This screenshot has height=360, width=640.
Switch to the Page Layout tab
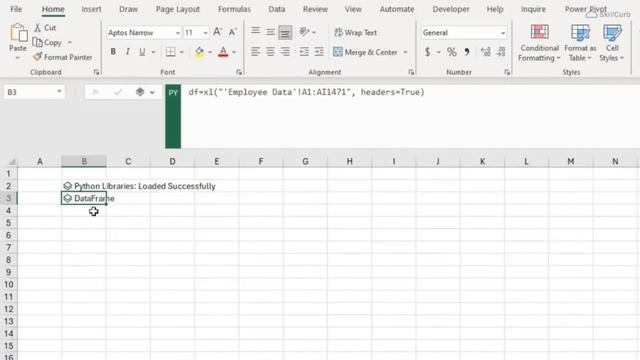pos(178,9)
